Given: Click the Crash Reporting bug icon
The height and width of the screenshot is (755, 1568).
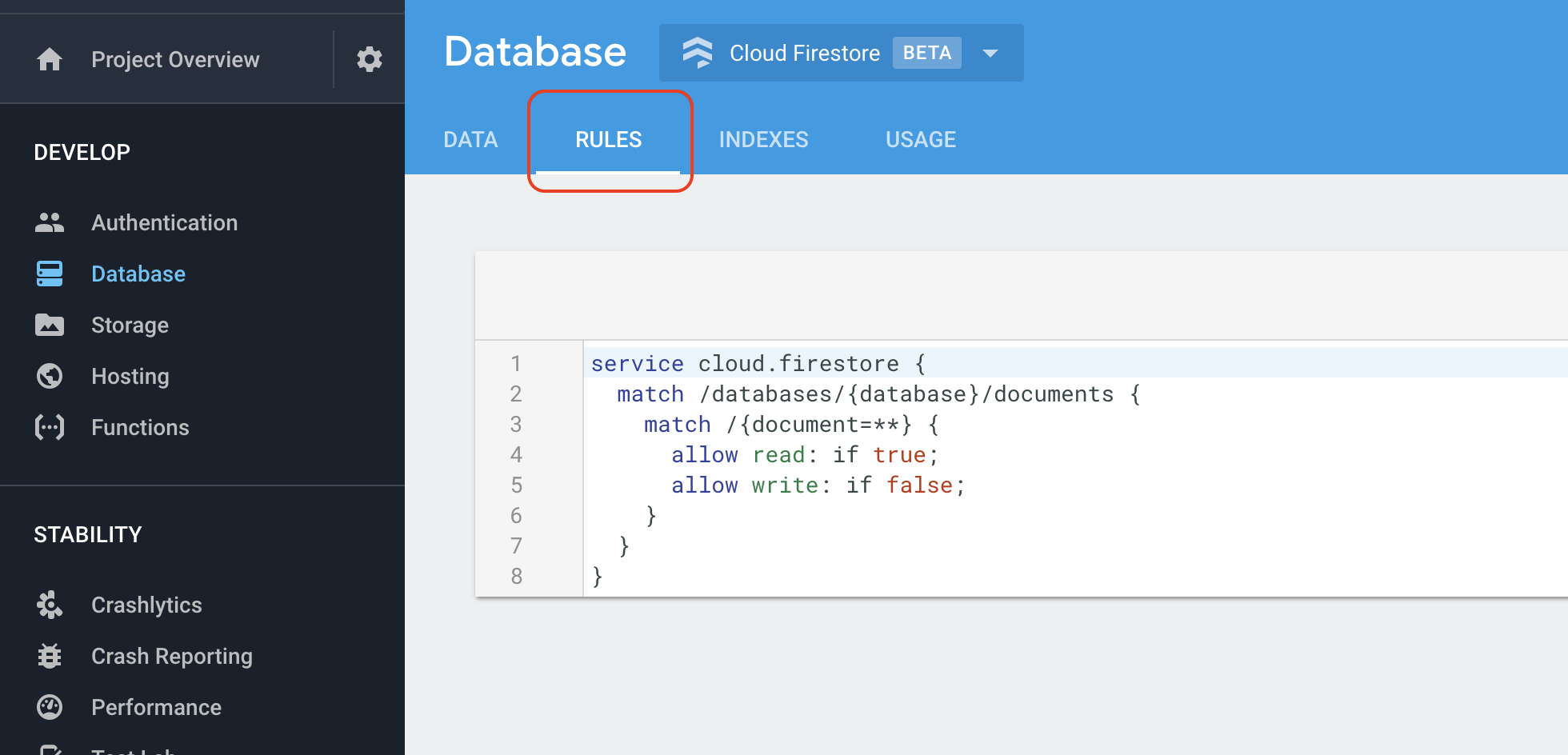Looking at the screenshot, I should point(49,656).
